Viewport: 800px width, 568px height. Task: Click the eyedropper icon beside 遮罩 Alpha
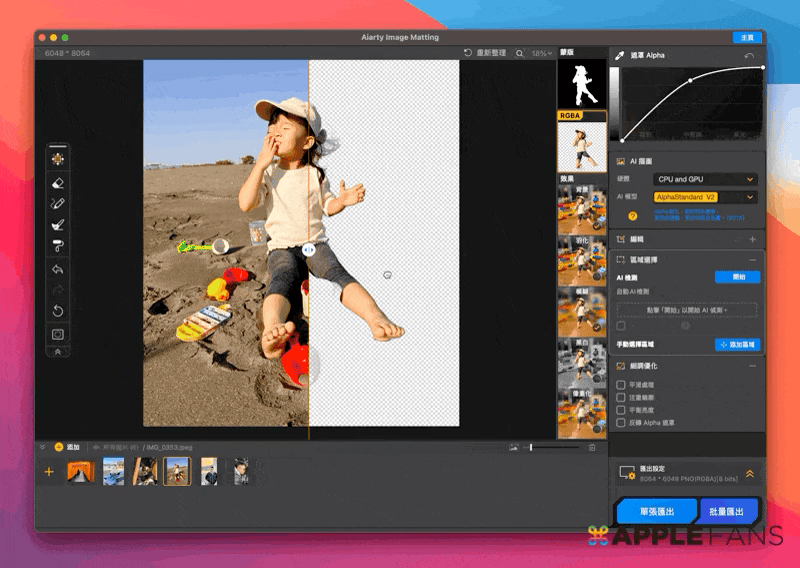(x=620, y=56)
